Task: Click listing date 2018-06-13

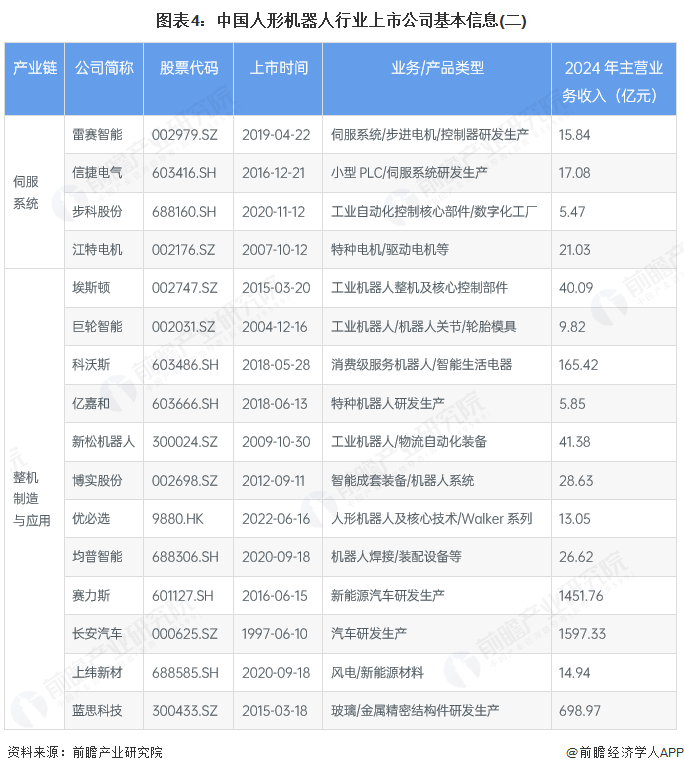Action: [x=275, y=403]
